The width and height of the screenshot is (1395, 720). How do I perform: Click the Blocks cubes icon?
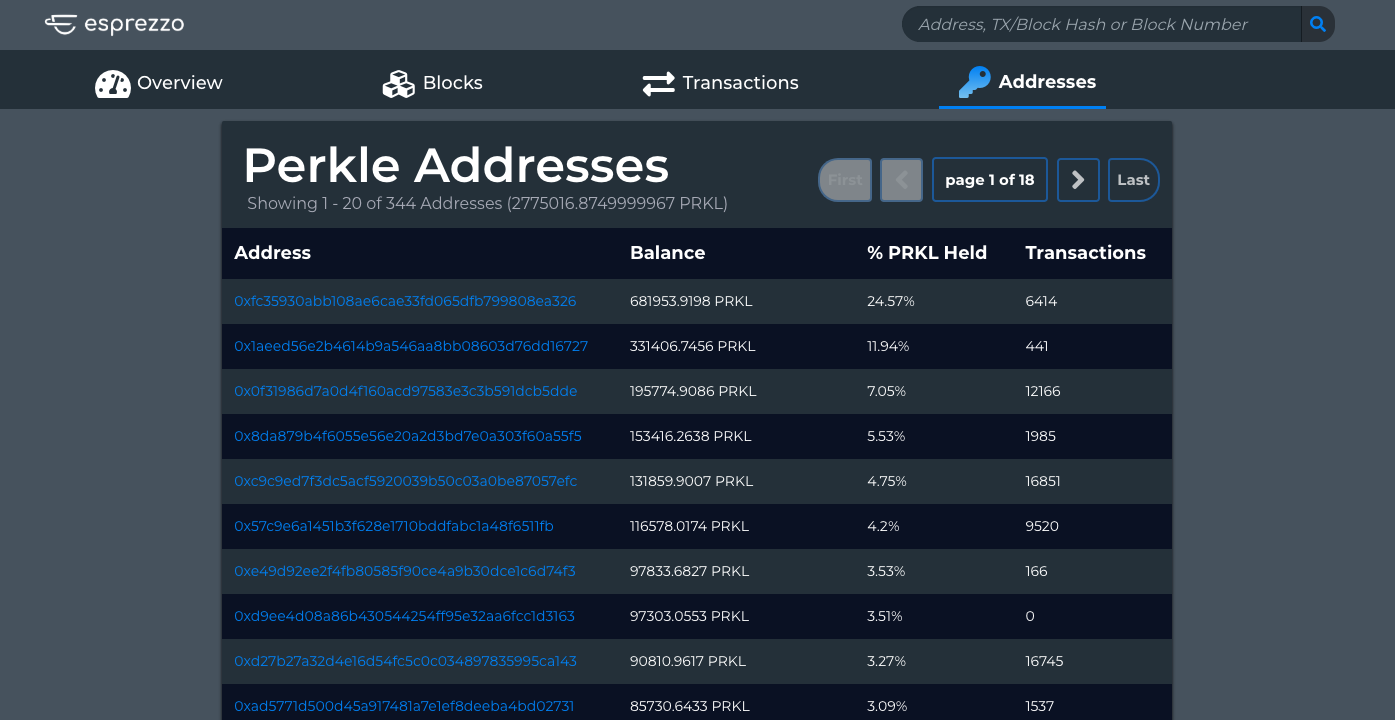[x=399, y=83]
